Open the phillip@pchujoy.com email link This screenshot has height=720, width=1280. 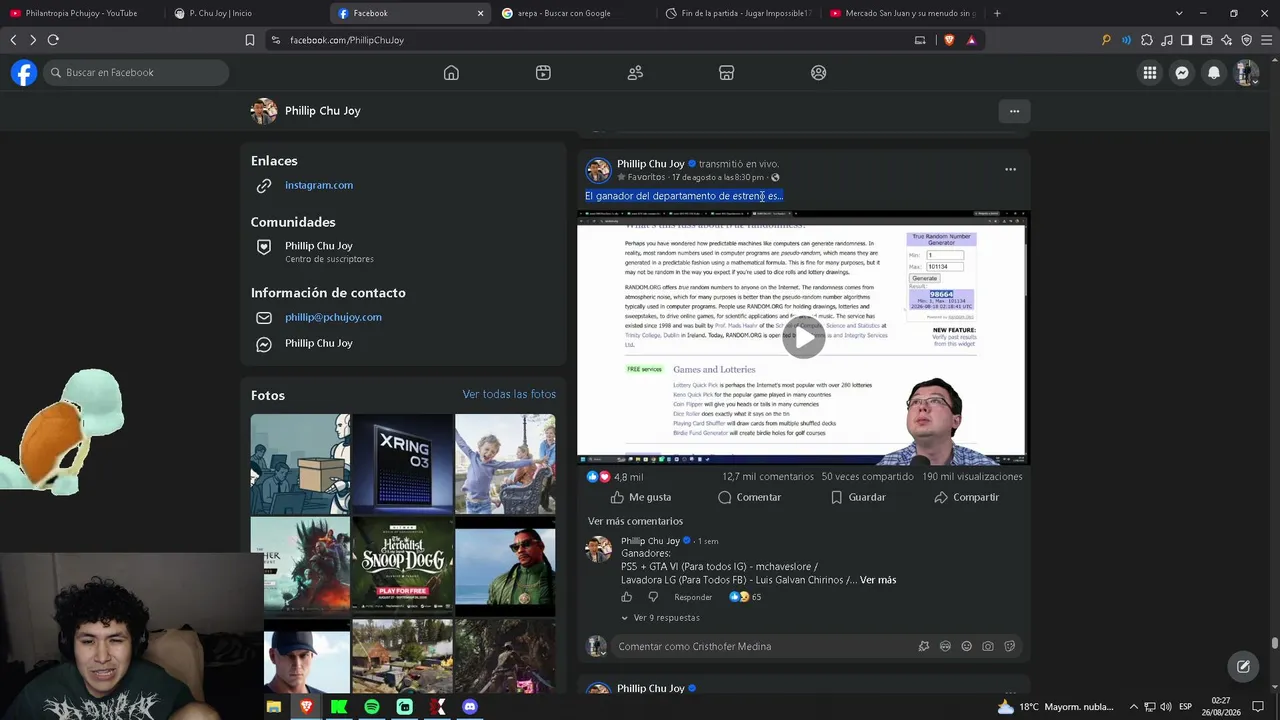point(333,317)
